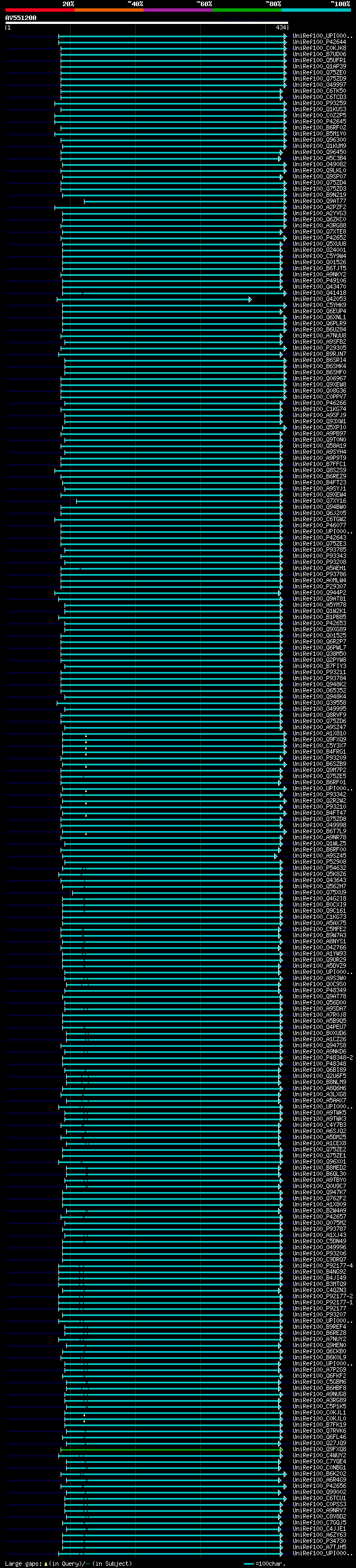Select hit label UniRef100_B4FRG1
This screenshot has width=356, height=1568.
319,752
